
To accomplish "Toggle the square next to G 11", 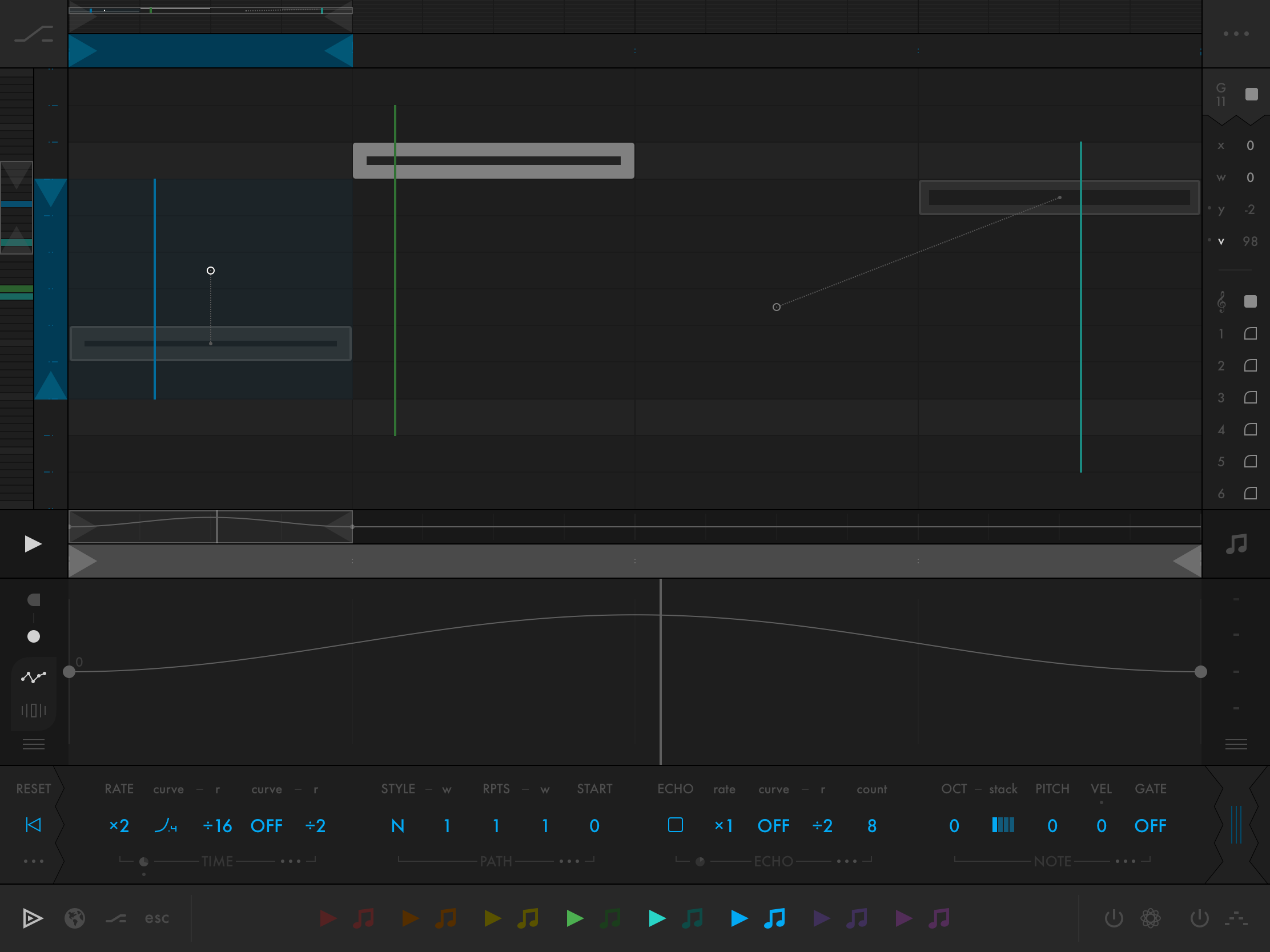I will (1251, 94).
